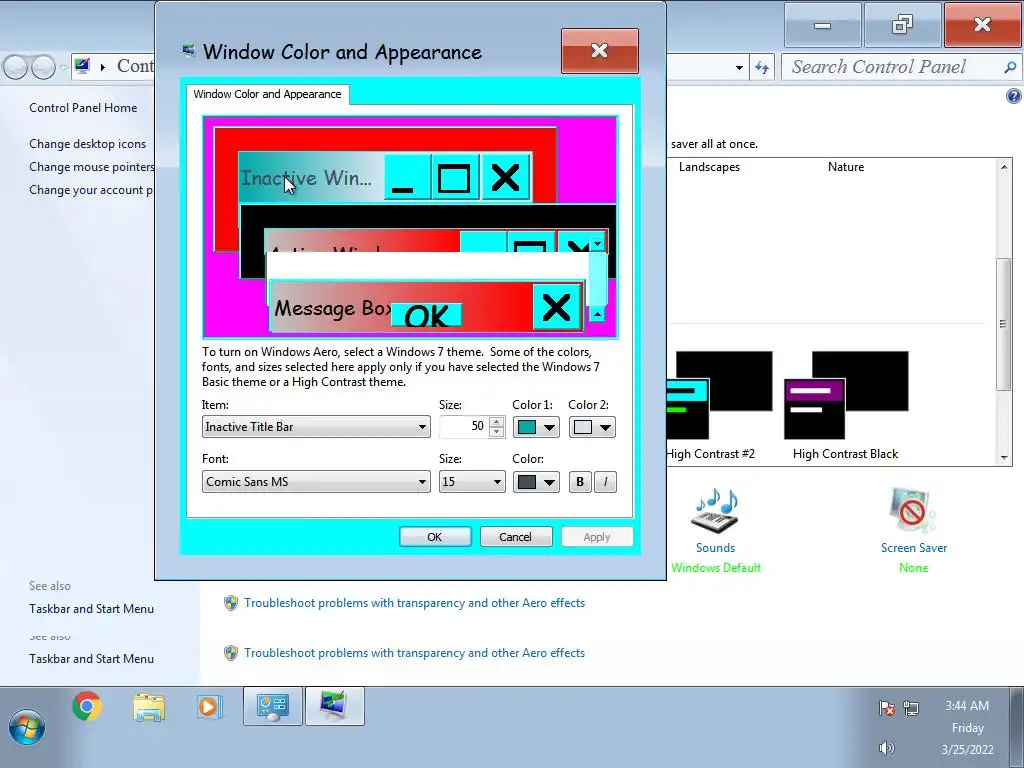The height and width of the screenshot is (768, 1024).
Task: Click the volume speaker tray icon
Action: point(886,748)
